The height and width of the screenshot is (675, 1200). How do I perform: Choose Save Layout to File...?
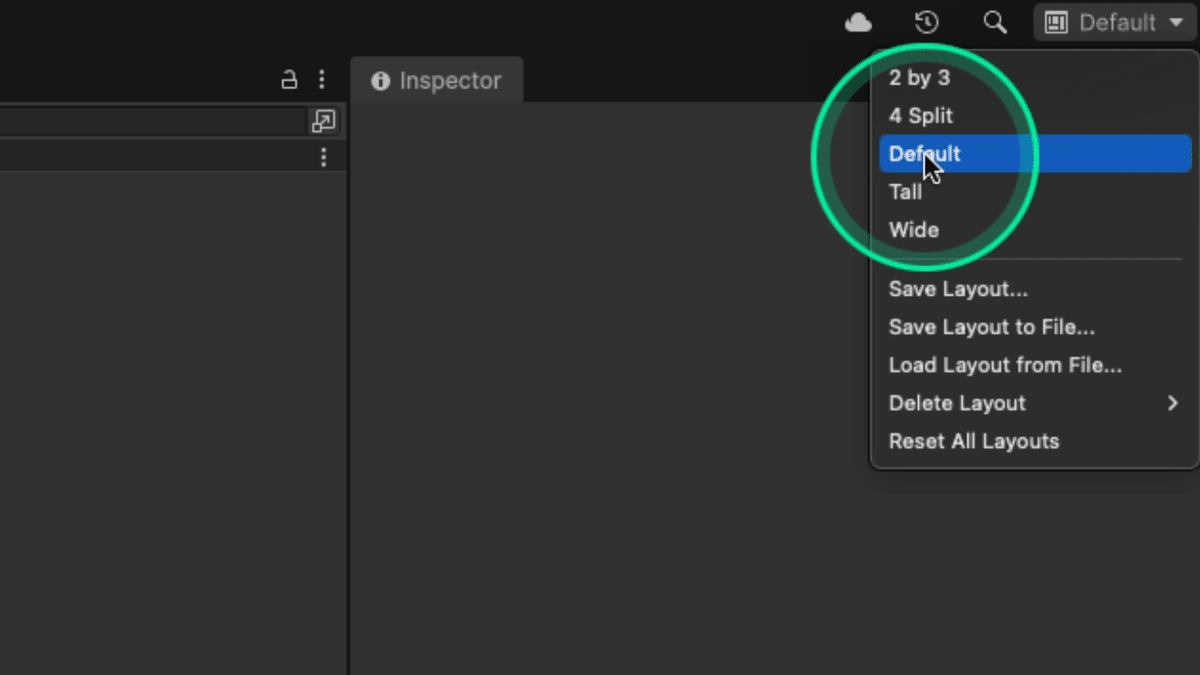[991, 328]
